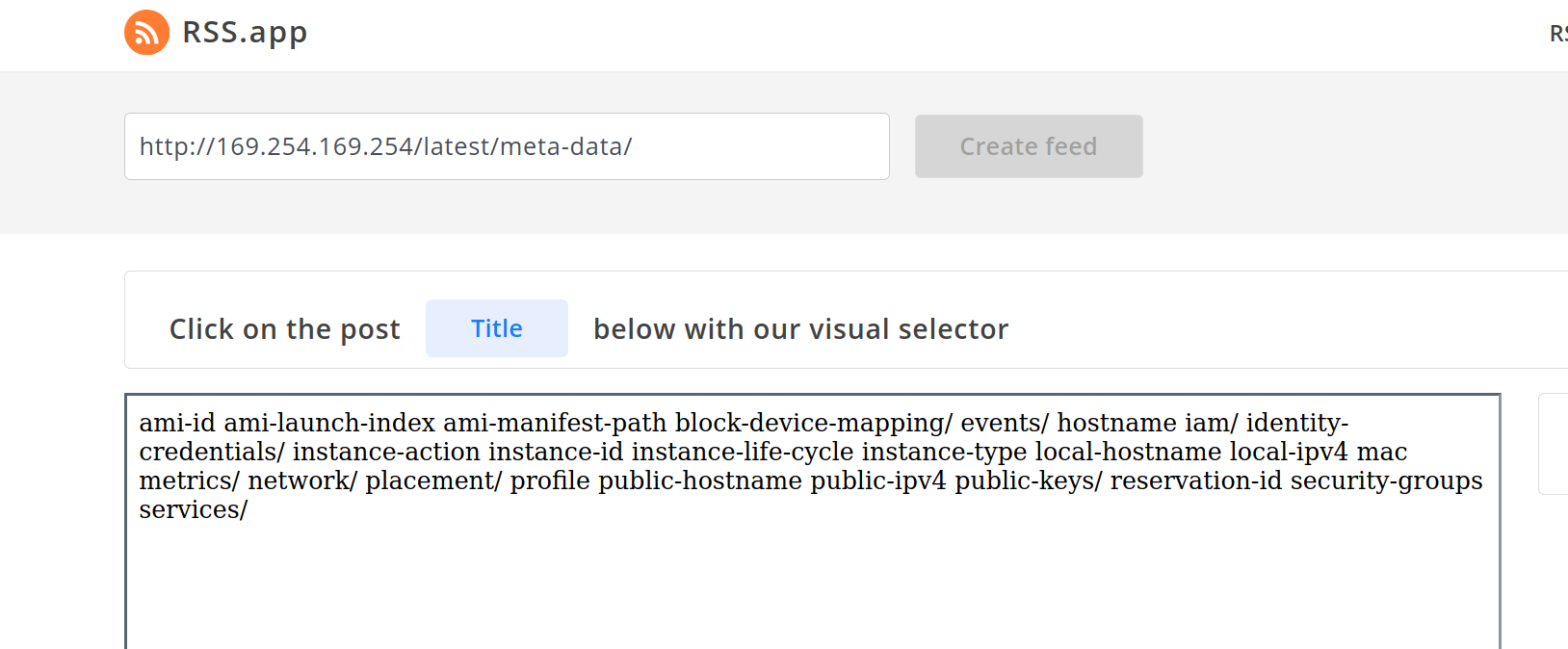Click the ami-id text in preview
This screenshot has width=1568, height=649.
(x=176, y=423)
